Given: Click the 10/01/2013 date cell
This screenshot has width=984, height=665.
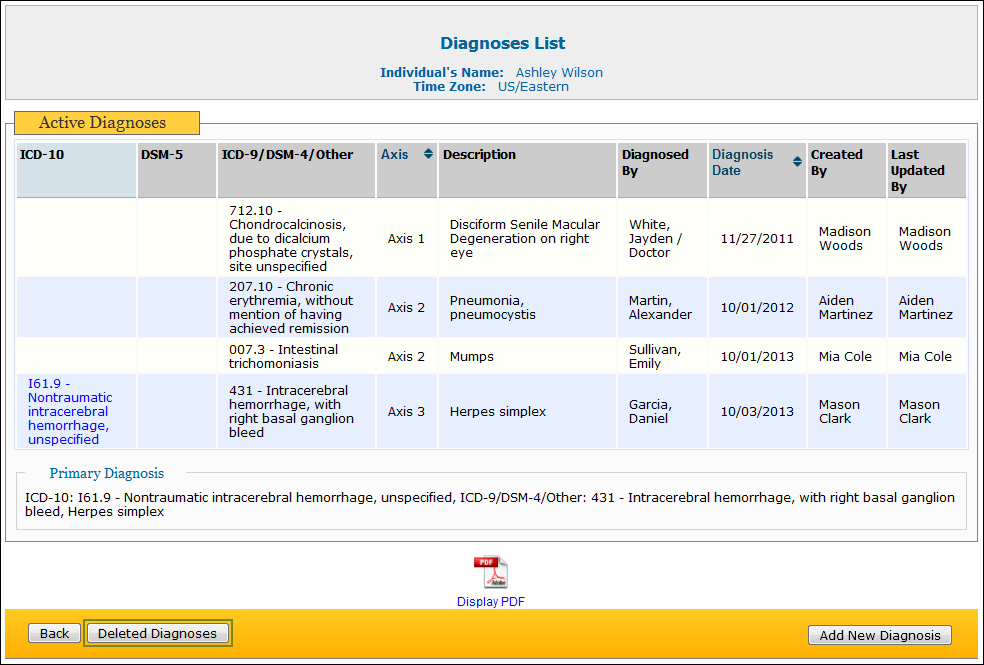Looking at the screenshot, I should point(757,356).
